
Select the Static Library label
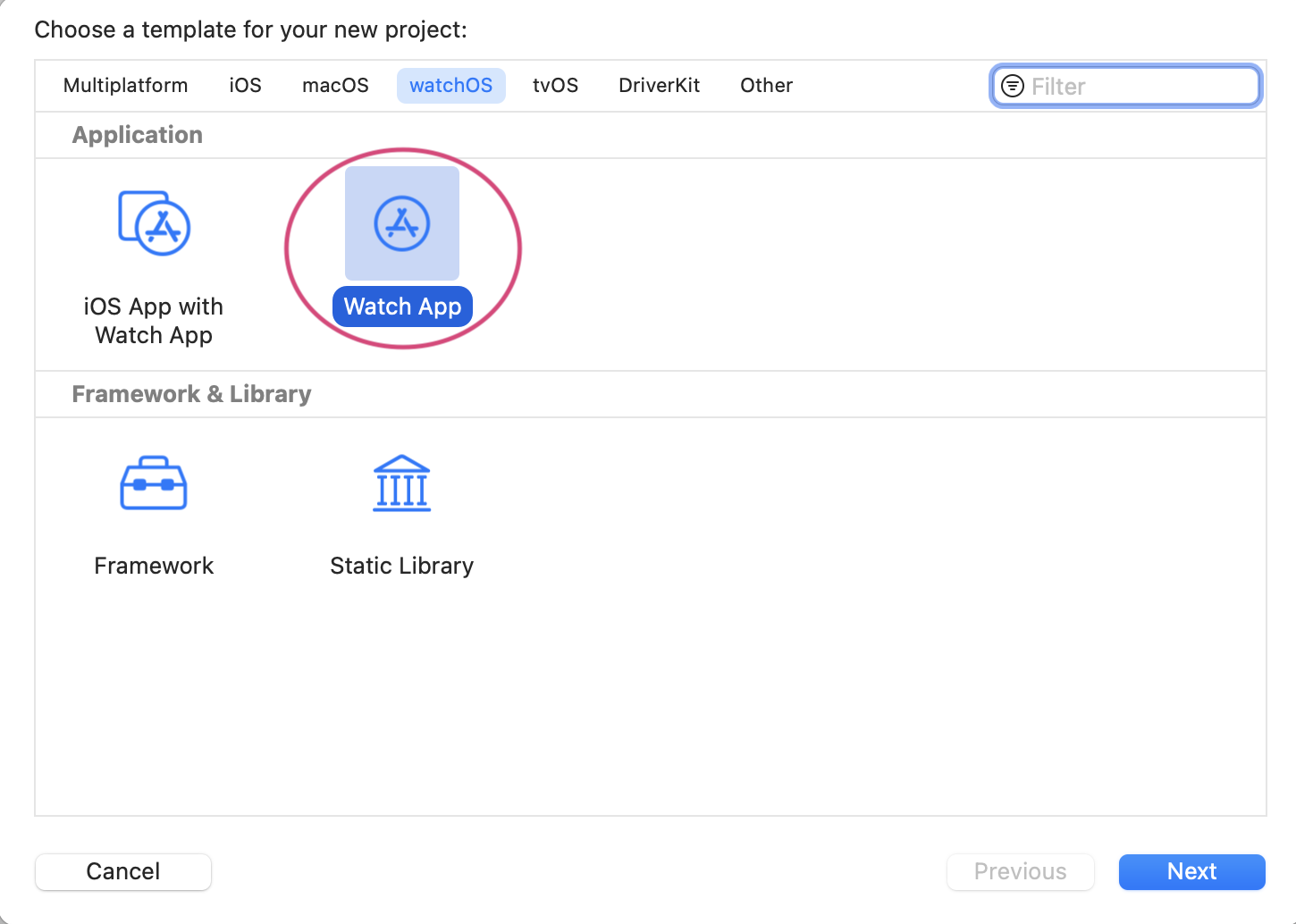point(401,566)
